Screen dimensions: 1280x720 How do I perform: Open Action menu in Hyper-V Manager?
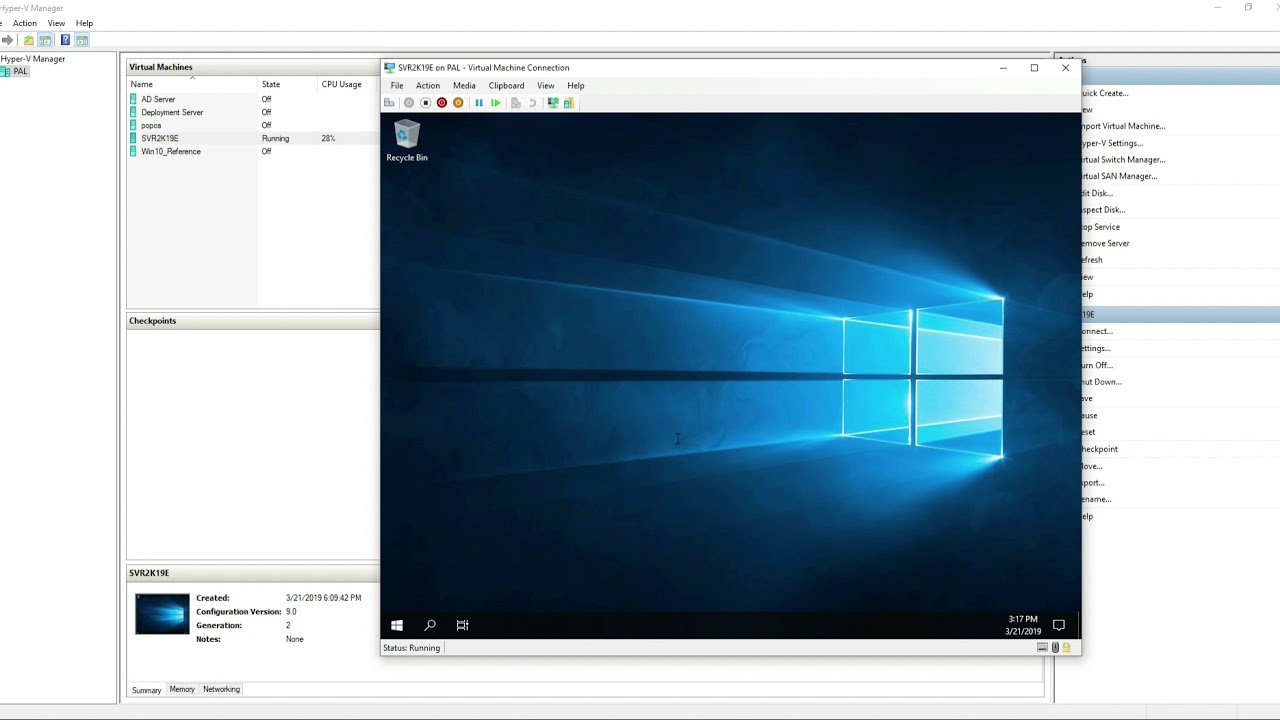click(x=25, y=23)
